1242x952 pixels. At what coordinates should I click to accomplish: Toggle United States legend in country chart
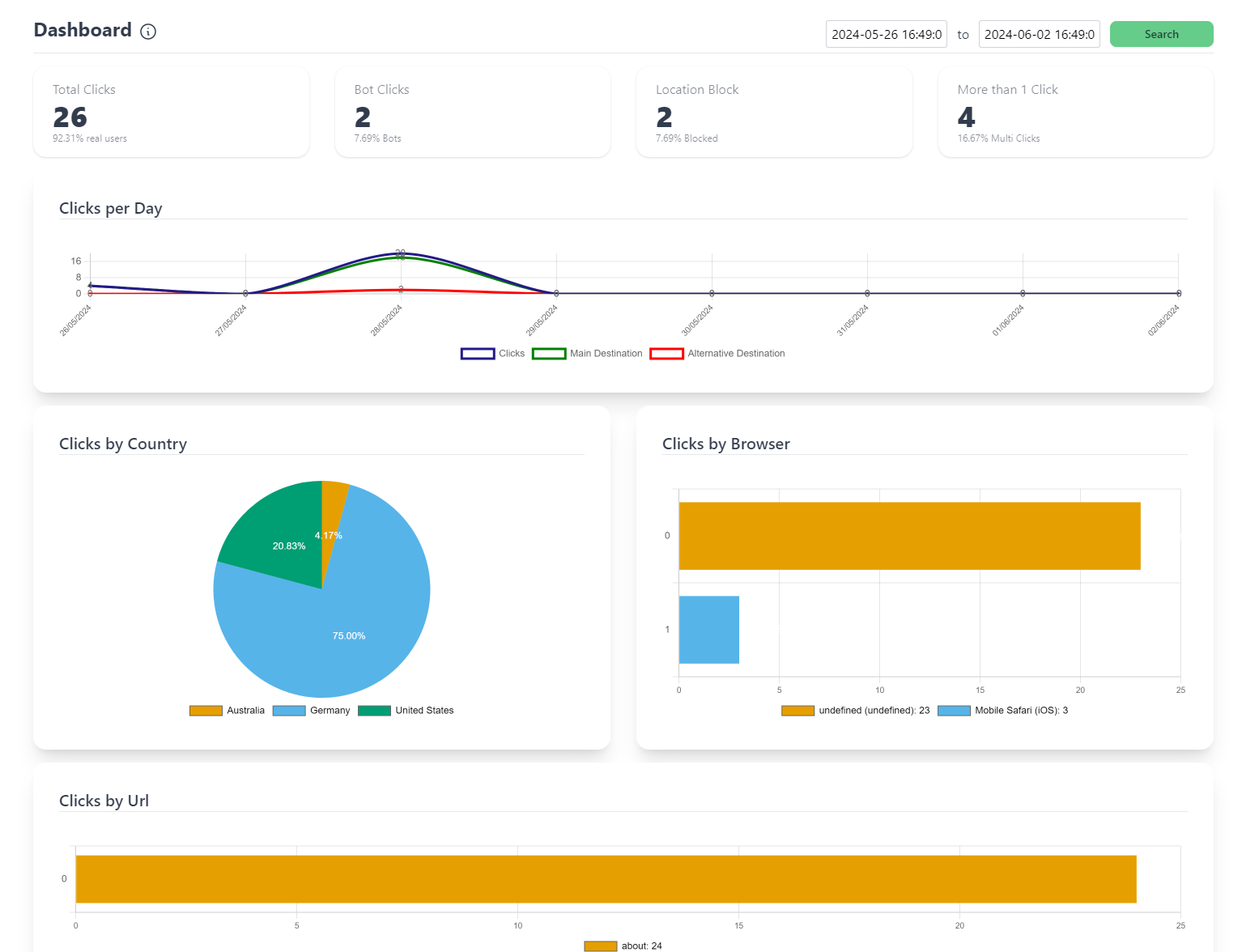[406, 711]
